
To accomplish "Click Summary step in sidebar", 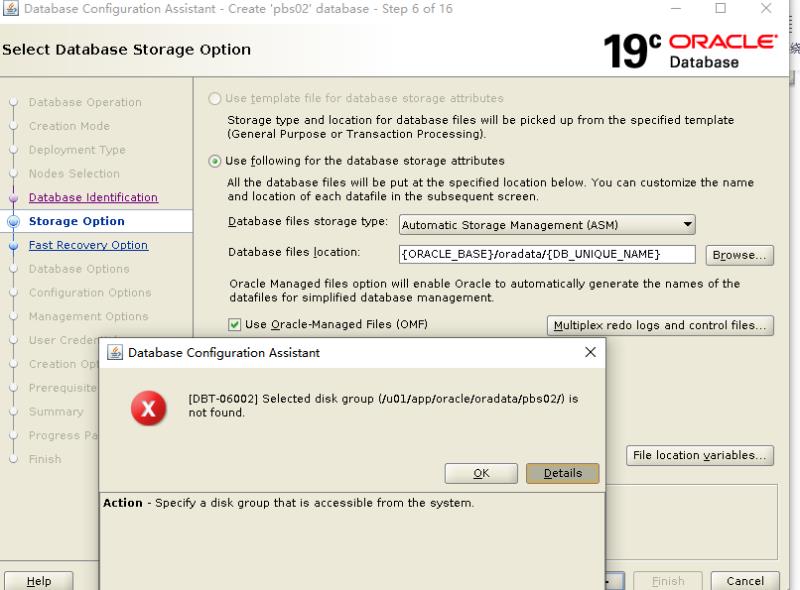I will (x=56, y=411).
